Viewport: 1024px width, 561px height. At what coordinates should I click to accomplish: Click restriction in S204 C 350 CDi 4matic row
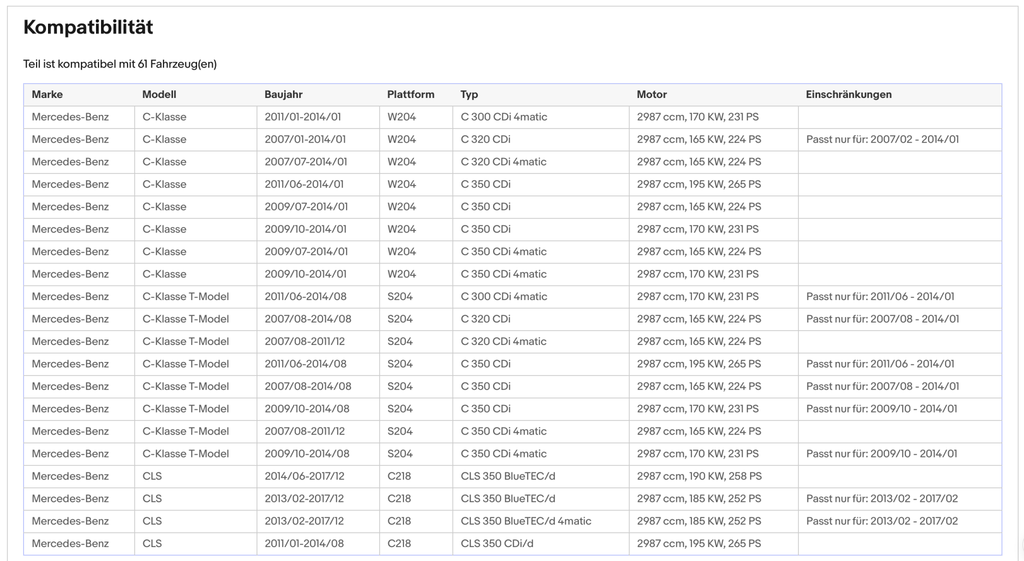pos(881,454)
